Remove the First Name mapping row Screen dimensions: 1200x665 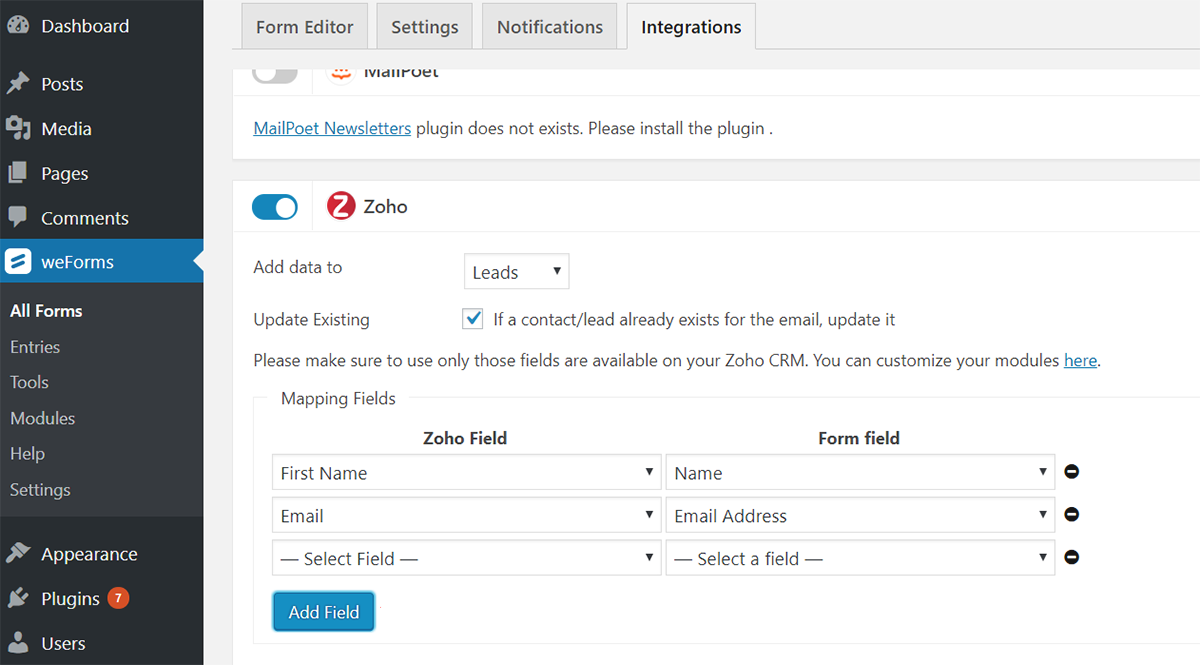1071,472
